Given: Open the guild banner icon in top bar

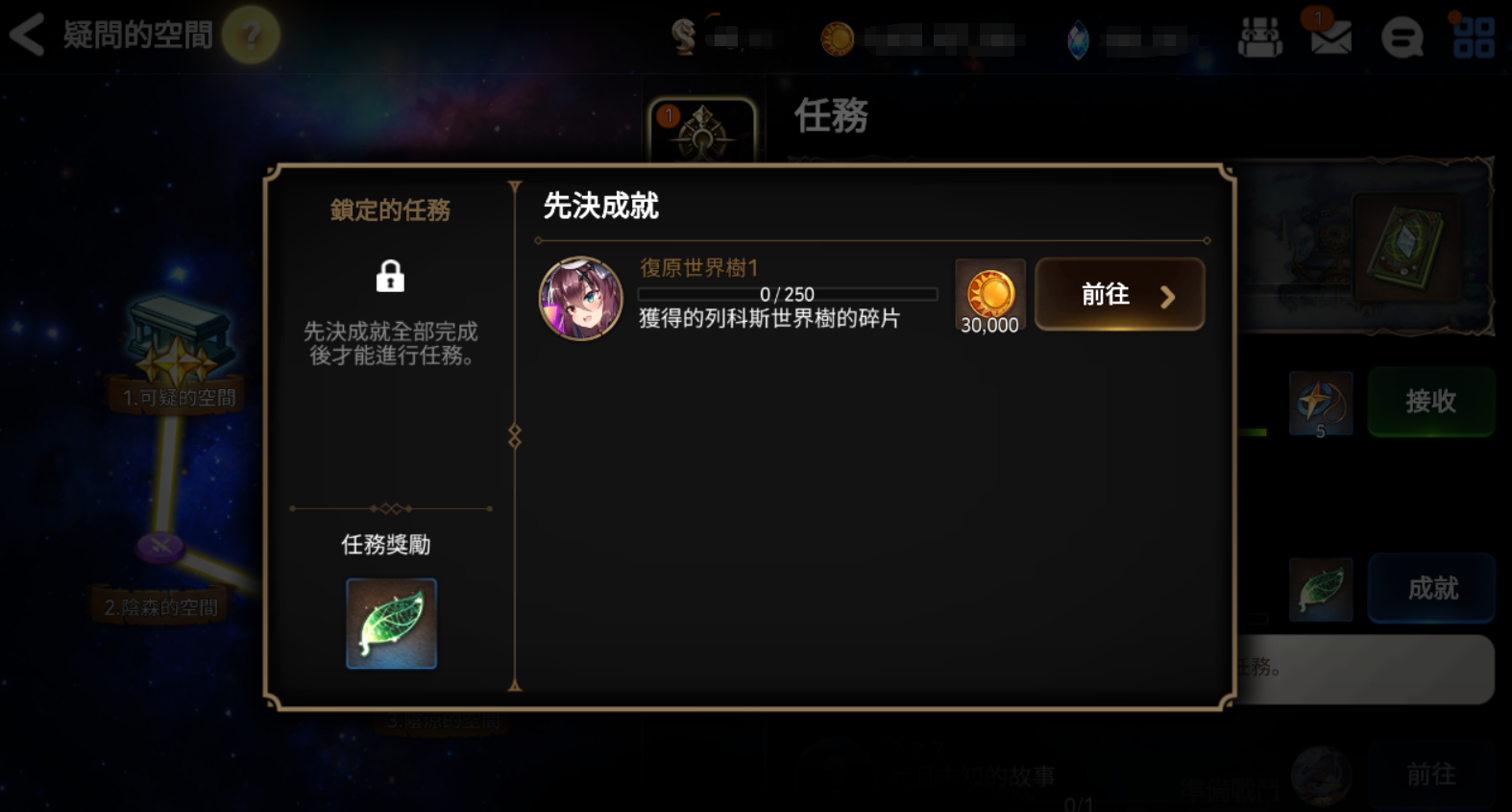Looking at the screenshot, I should 1259,37.
